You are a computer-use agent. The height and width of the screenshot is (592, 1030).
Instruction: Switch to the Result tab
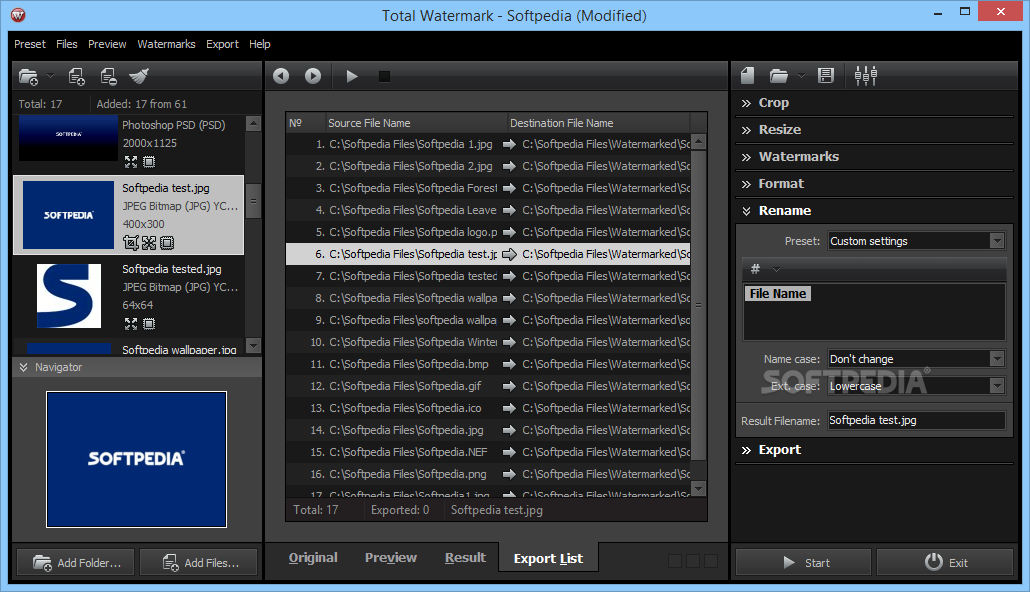pyautogui.click(x=465, y=558)
